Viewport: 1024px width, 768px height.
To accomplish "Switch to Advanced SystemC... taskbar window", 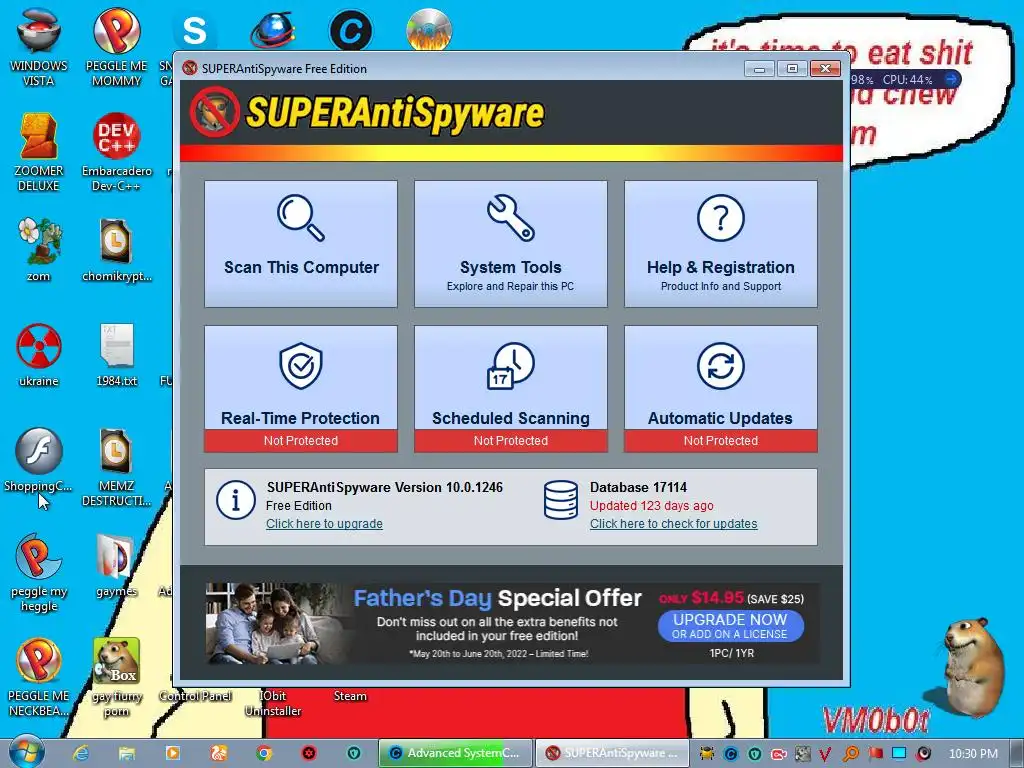I will pos(455,753).
